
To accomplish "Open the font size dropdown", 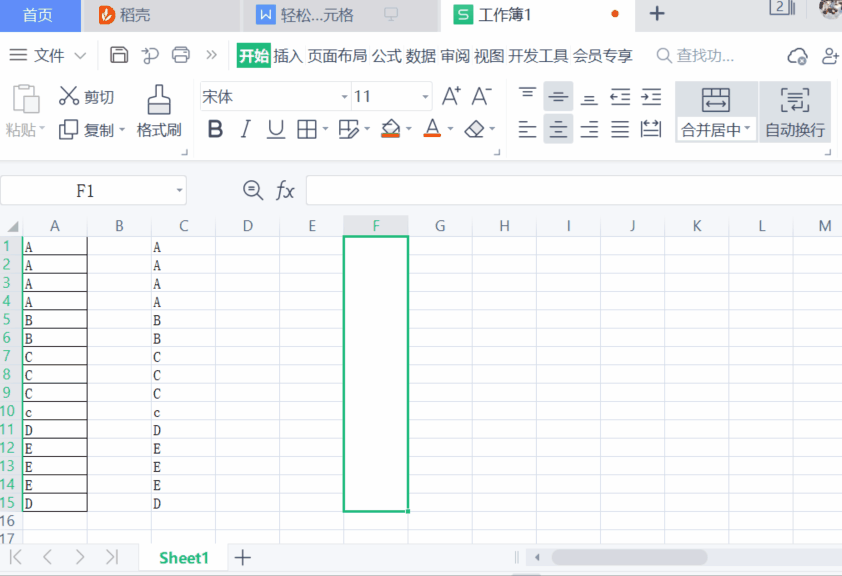I will (x=425, y=97).
